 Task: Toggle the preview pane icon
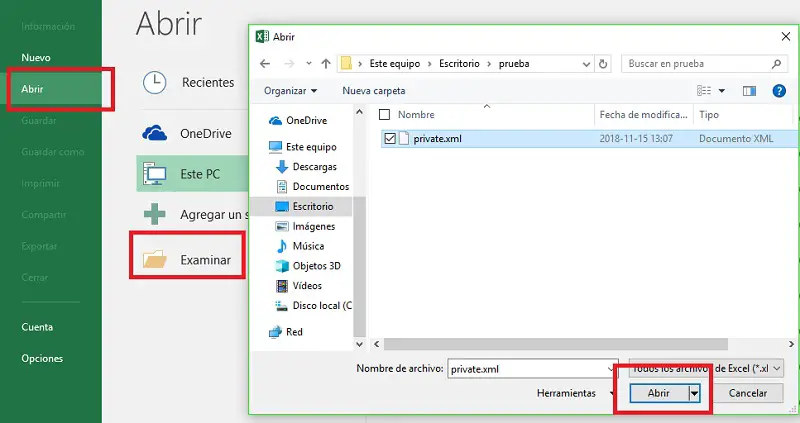[x=749, y=91]
